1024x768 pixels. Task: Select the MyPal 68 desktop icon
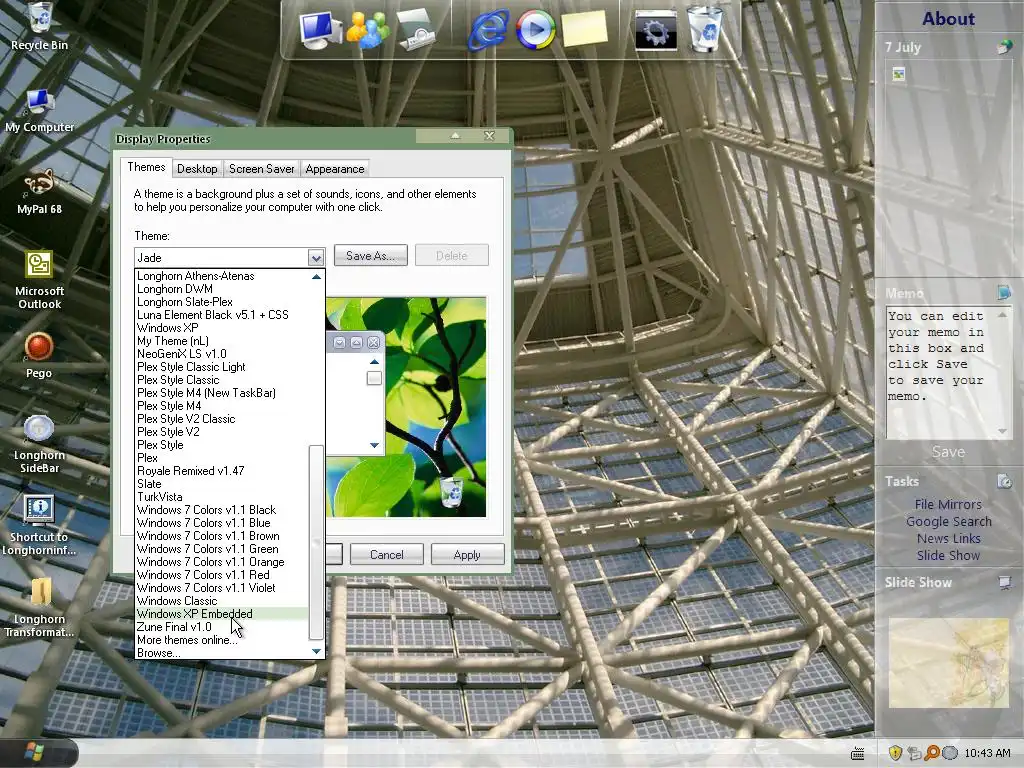click(x=39, y=192)
